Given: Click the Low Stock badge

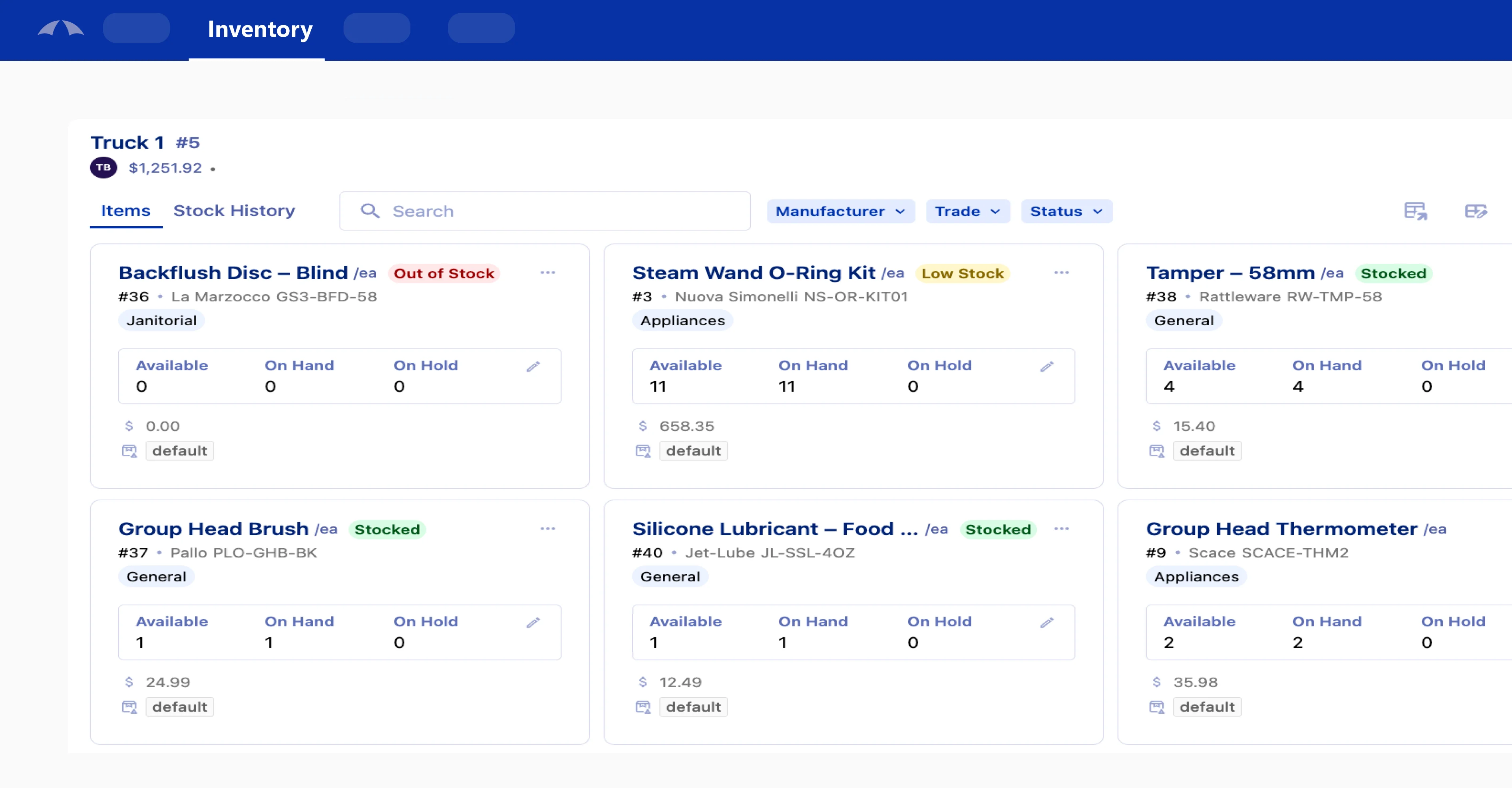Looking at the screenshot, I should point(963,273).
